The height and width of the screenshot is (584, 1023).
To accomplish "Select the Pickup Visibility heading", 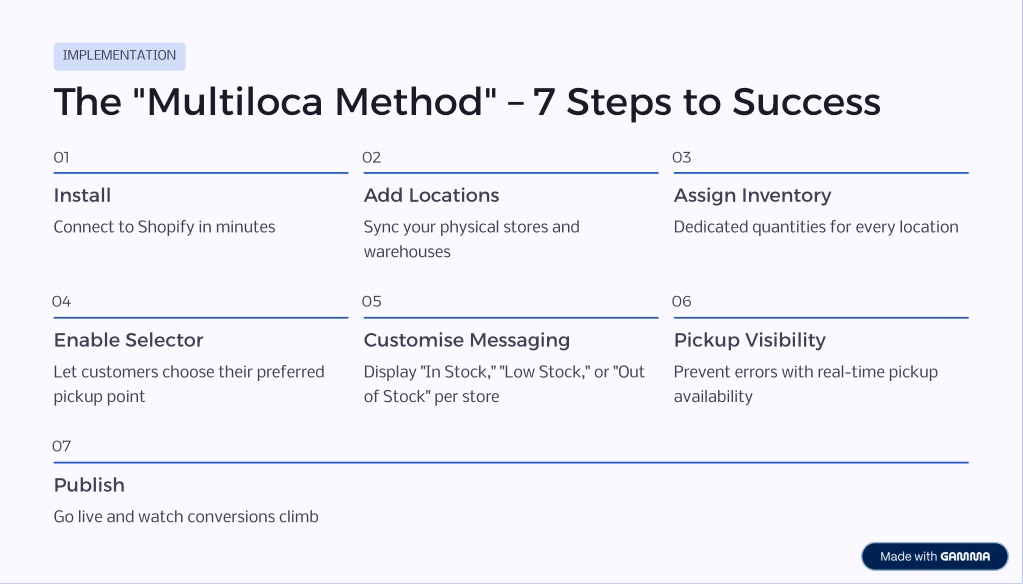I will tap(749, 340).
